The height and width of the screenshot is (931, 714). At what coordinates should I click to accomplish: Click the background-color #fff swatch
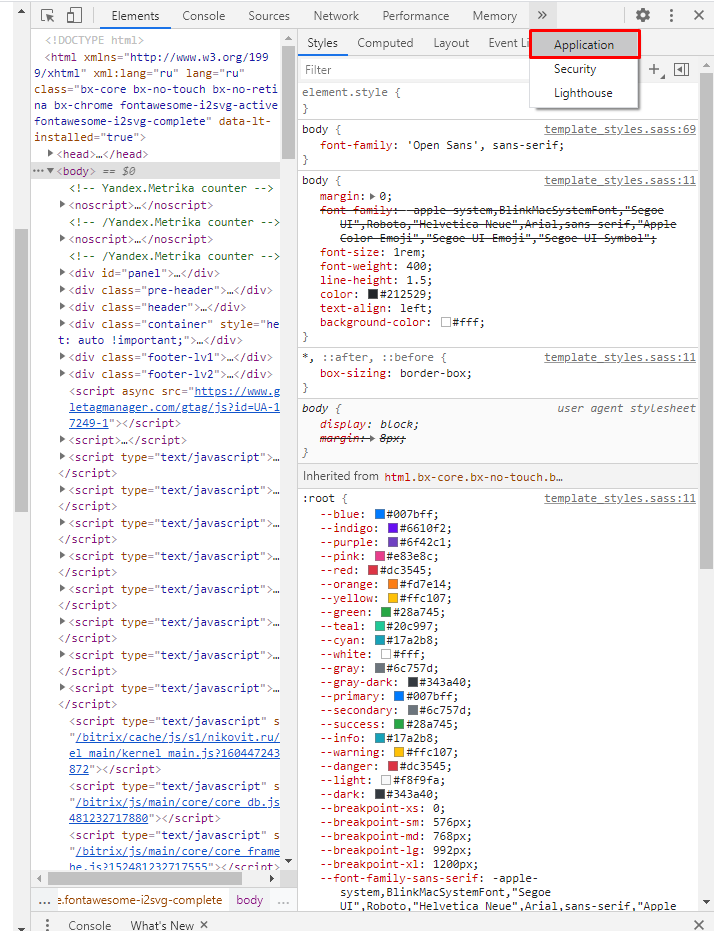tap(446, 322)
